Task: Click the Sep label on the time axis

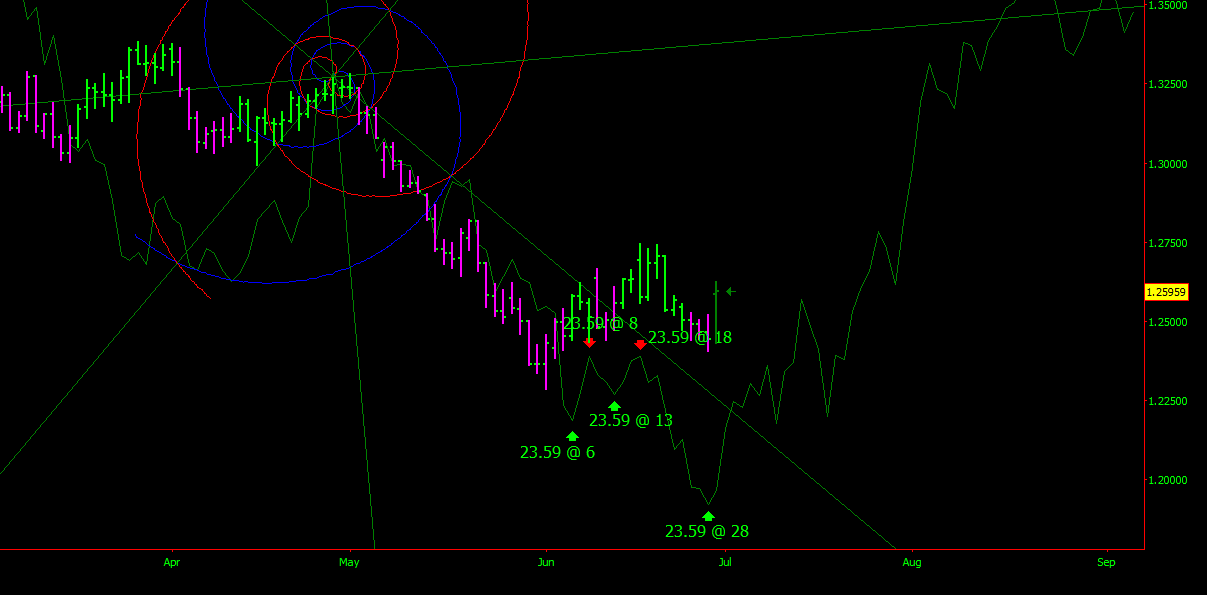Action: point(1106,563)
